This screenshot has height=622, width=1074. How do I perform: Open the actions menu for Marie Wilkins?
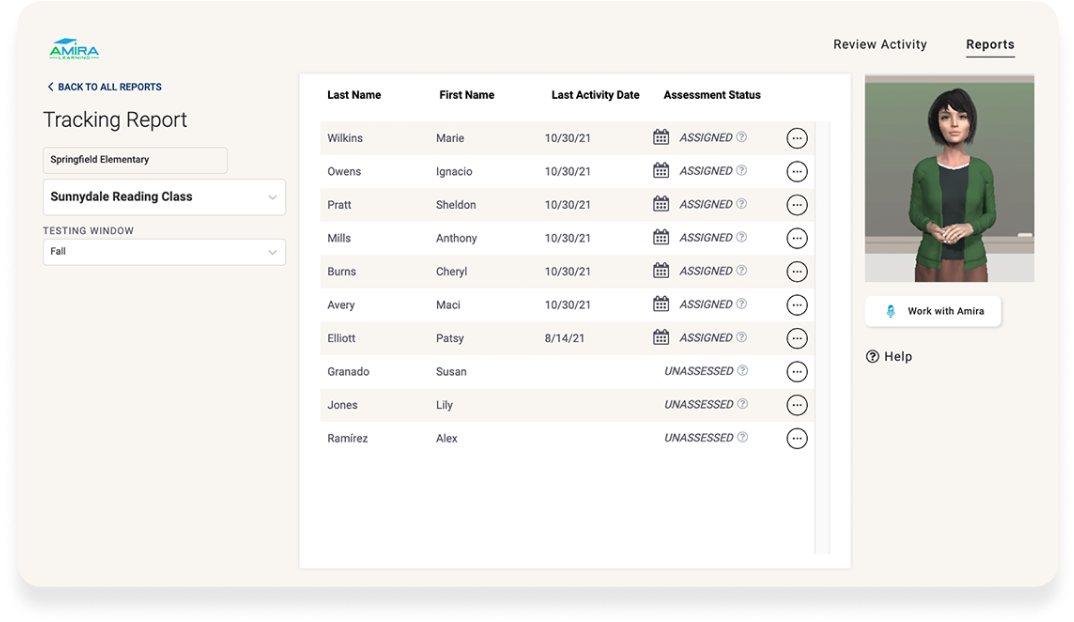click(796, 137)
